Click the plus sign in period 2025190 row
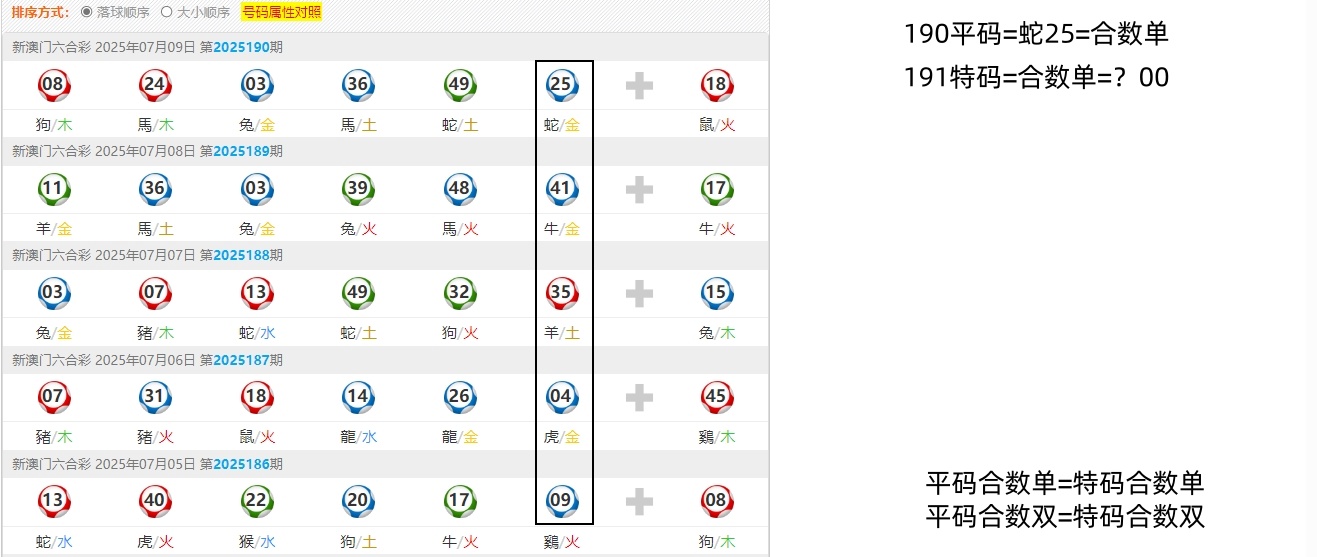 tap(639, 86)
